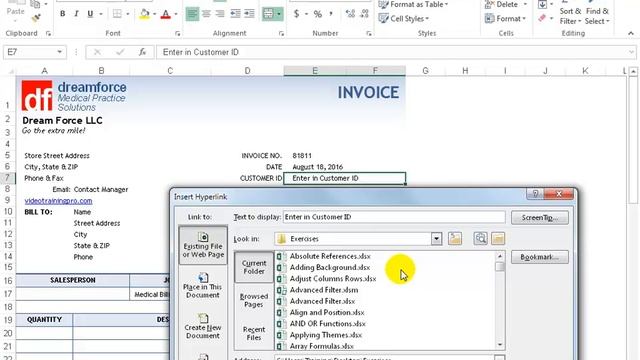The width and height of the screenshot is (640, 360).
Task: Toggle Italic formatting in ribbon
Action: click(x=76, y=14)
